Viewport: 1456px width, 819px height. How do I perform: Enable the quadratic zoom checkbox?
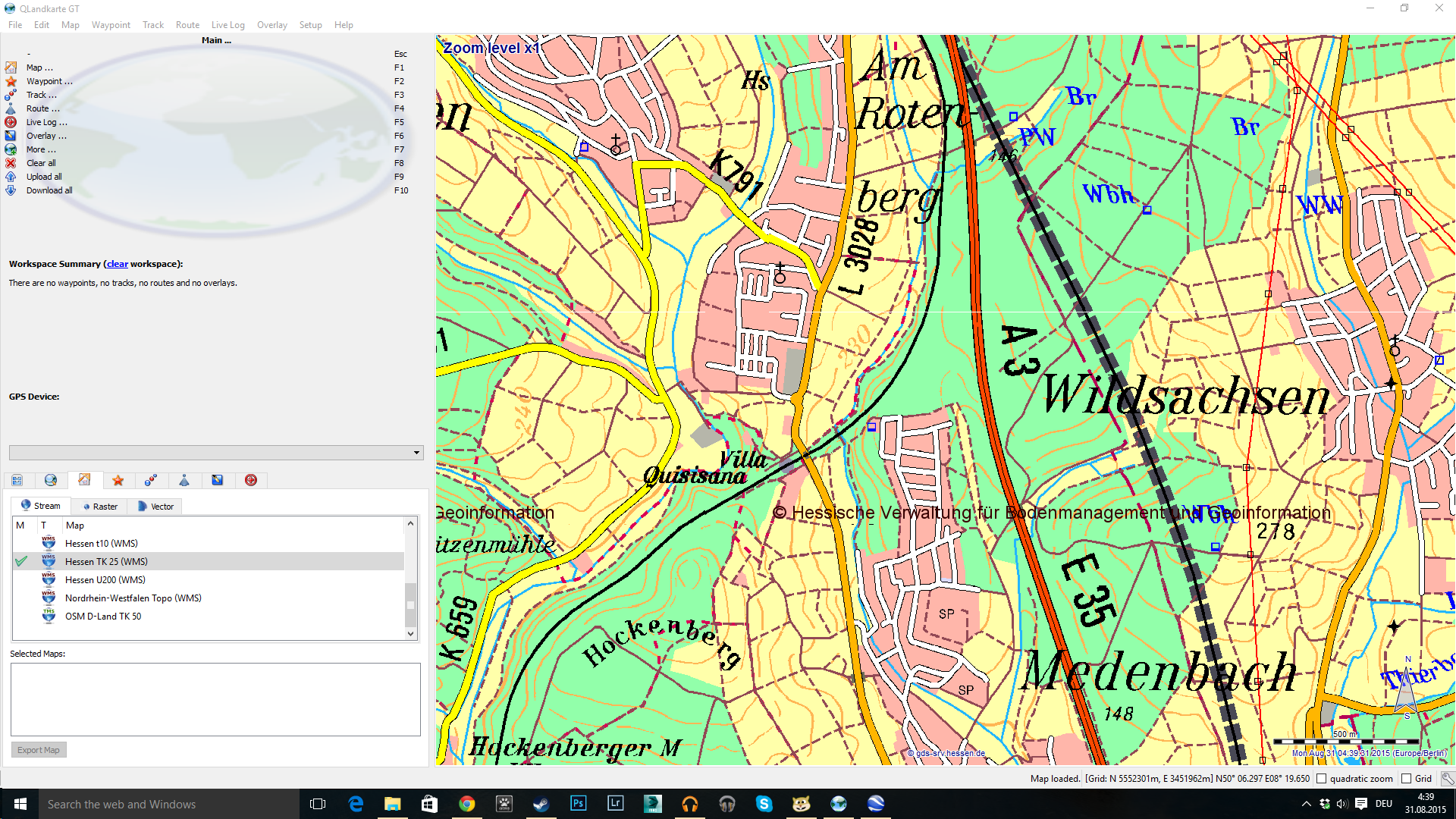(1322, 779)
